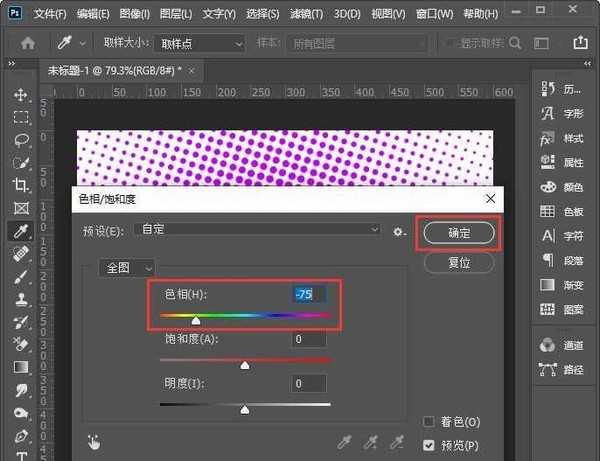Click the 确定 button
The image size is (600, 461).
[459, 232]
